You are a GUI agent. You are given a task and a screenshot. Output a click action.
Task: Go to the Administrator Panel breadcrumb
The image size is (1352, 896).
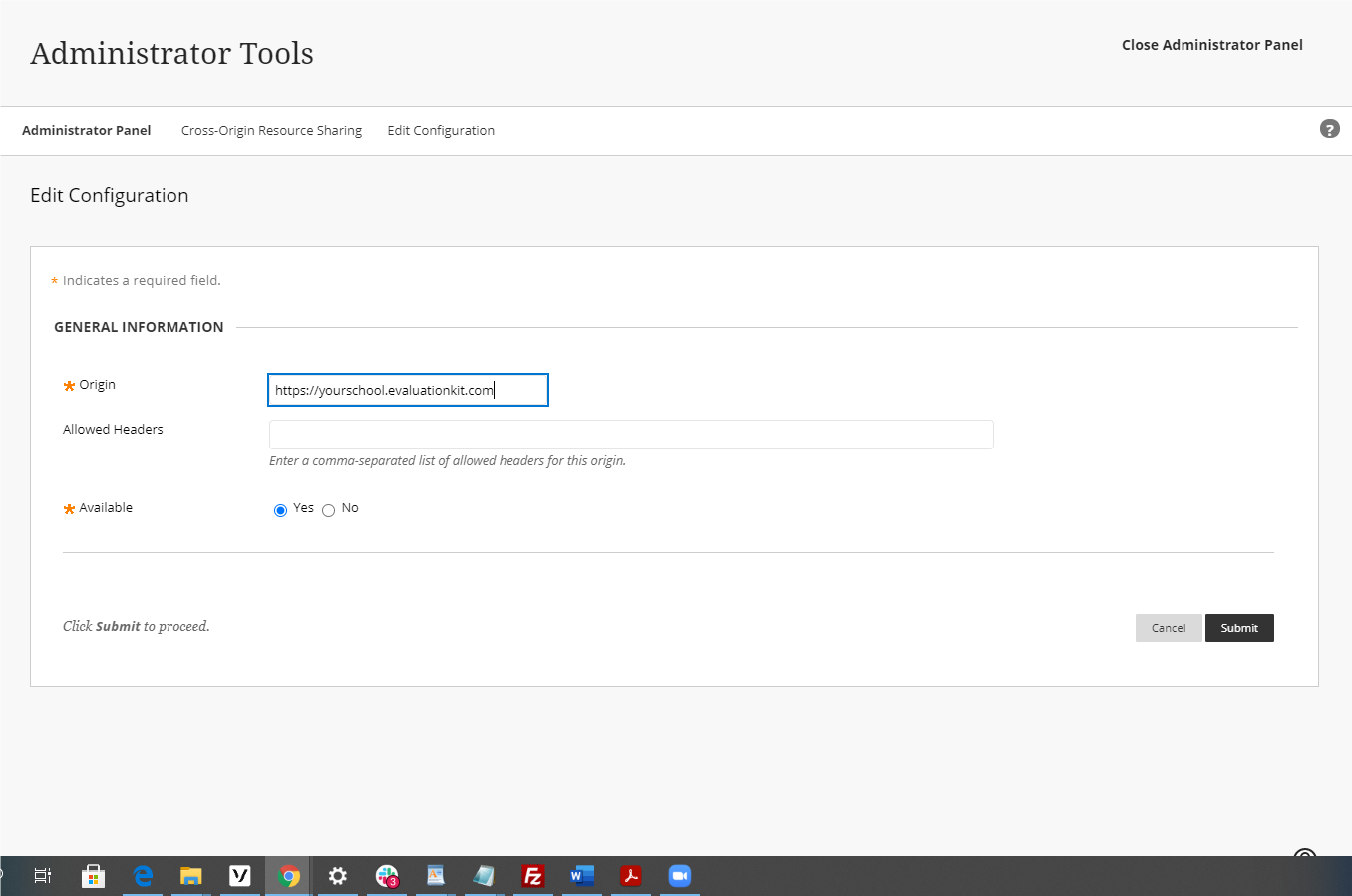point(86,130)
